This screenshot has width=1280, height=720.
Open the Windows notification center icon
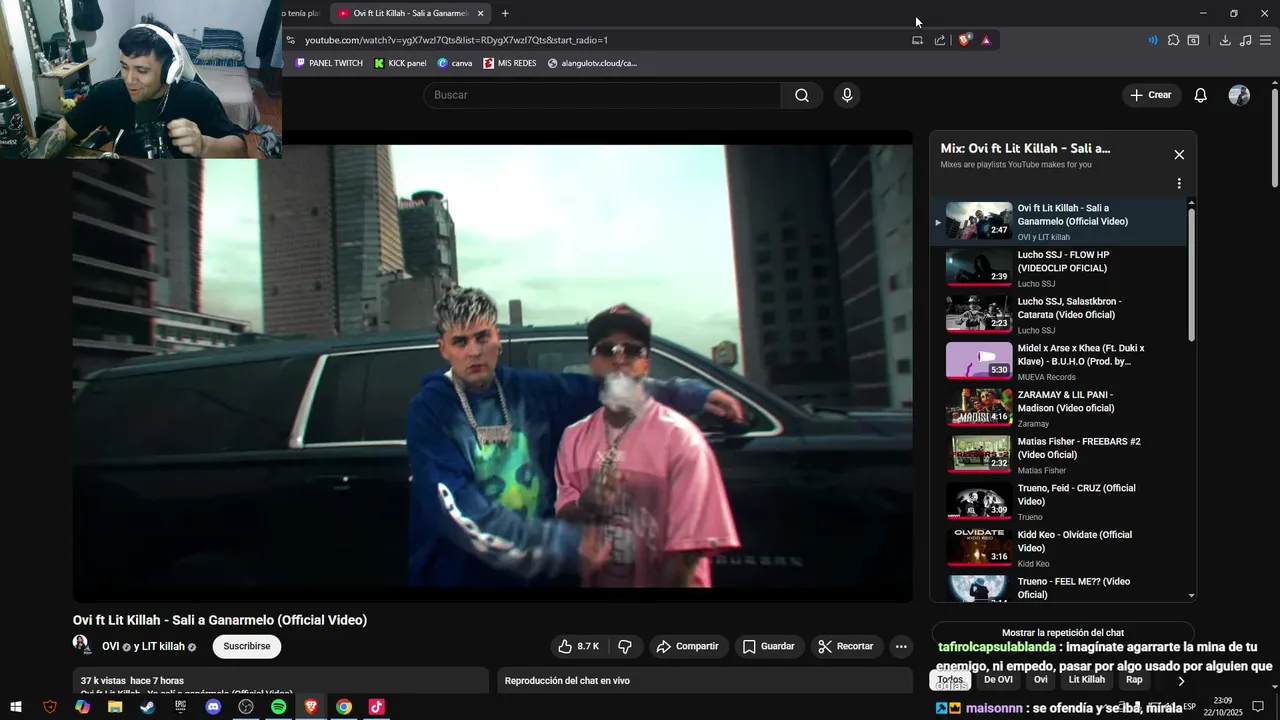click(1258, 707)
